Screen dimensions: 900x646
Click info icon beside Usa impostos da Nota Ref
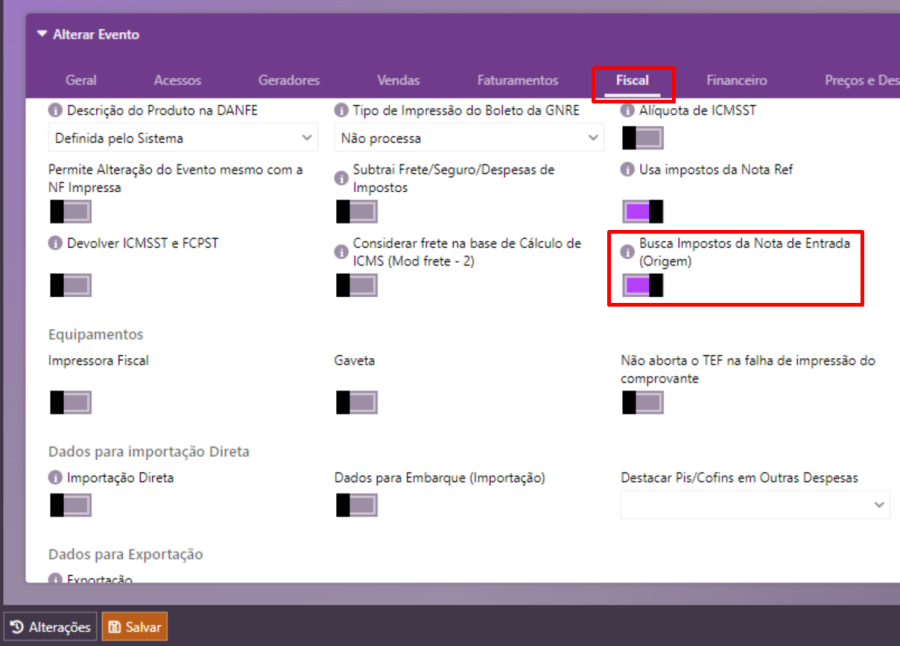[x=627, y=169]
